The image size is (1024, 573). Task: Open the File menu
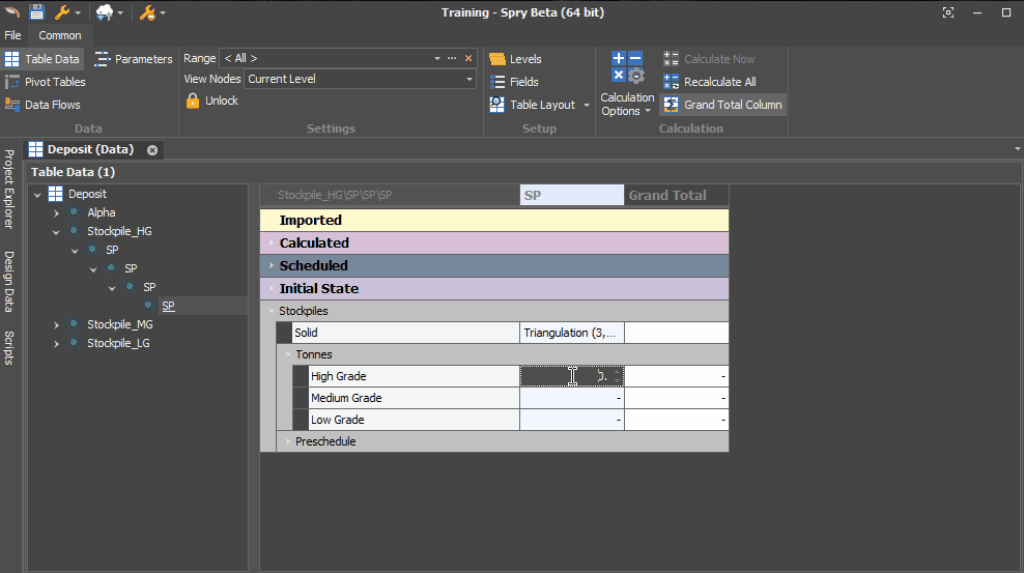[13, 35]
